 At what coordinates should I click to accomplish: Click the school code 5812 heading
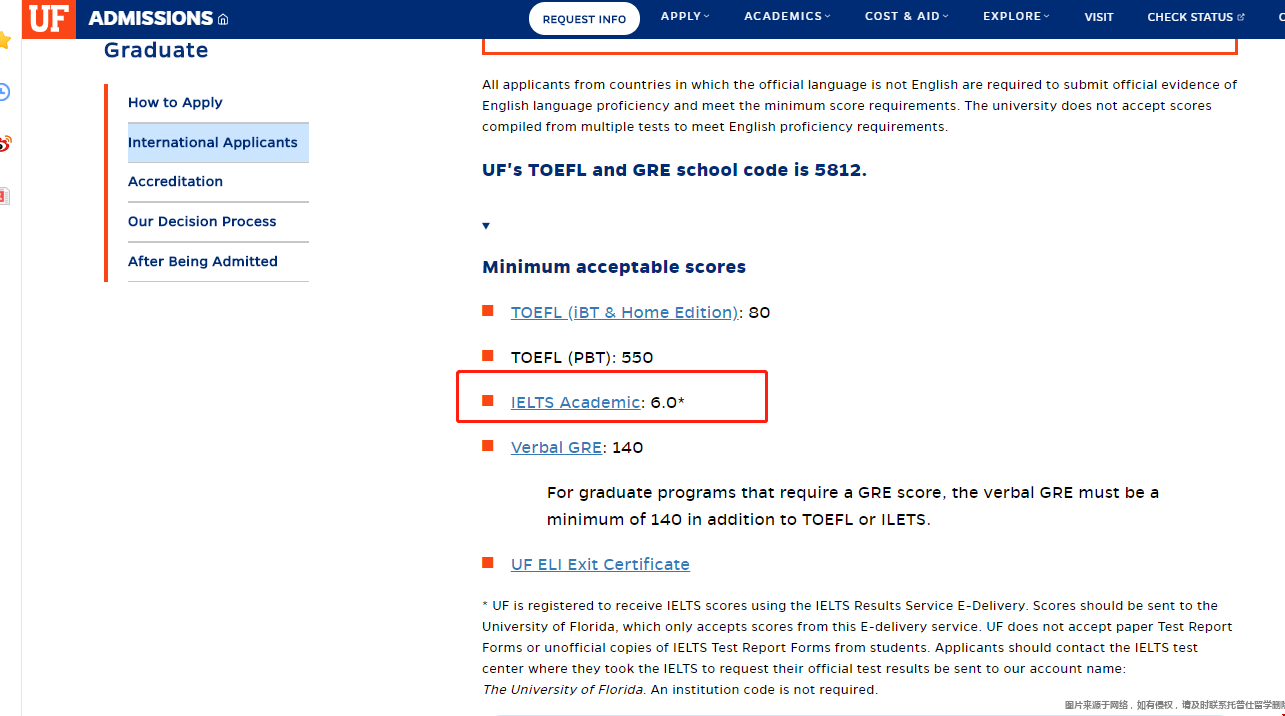click(x=674, y=170)
